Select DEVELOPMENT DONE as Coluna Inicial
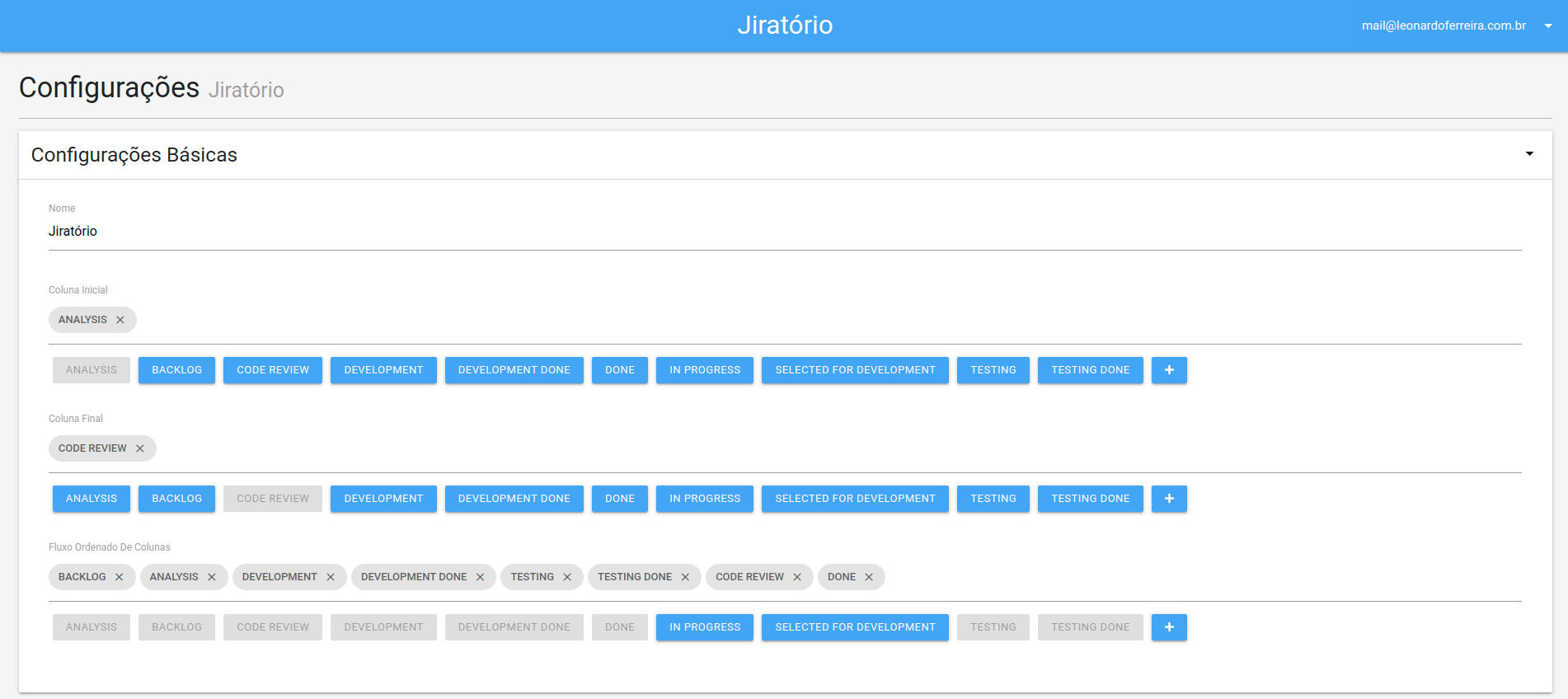The image size is (1568, 699). [x=514, y=370]
